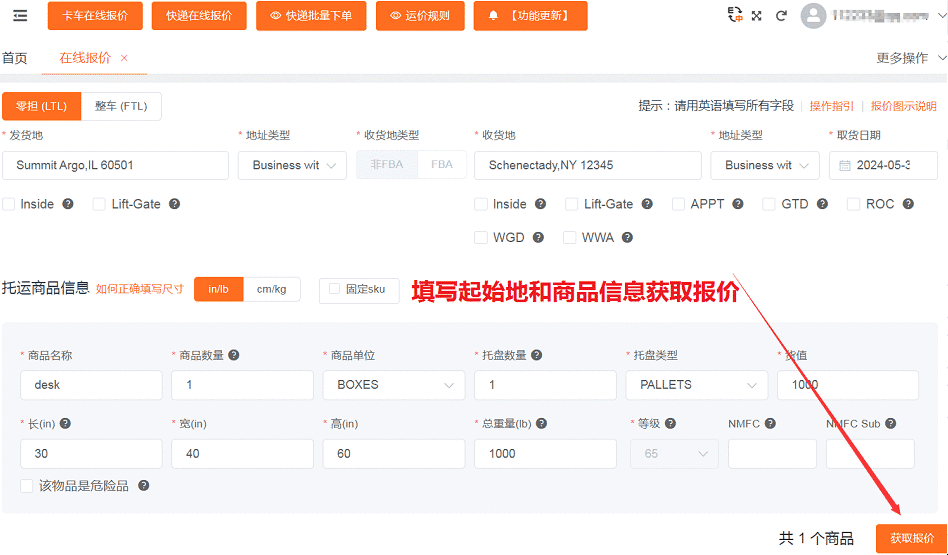Switch to the 整车 (FTL) tab
The image size is (948, 555).
121,106
